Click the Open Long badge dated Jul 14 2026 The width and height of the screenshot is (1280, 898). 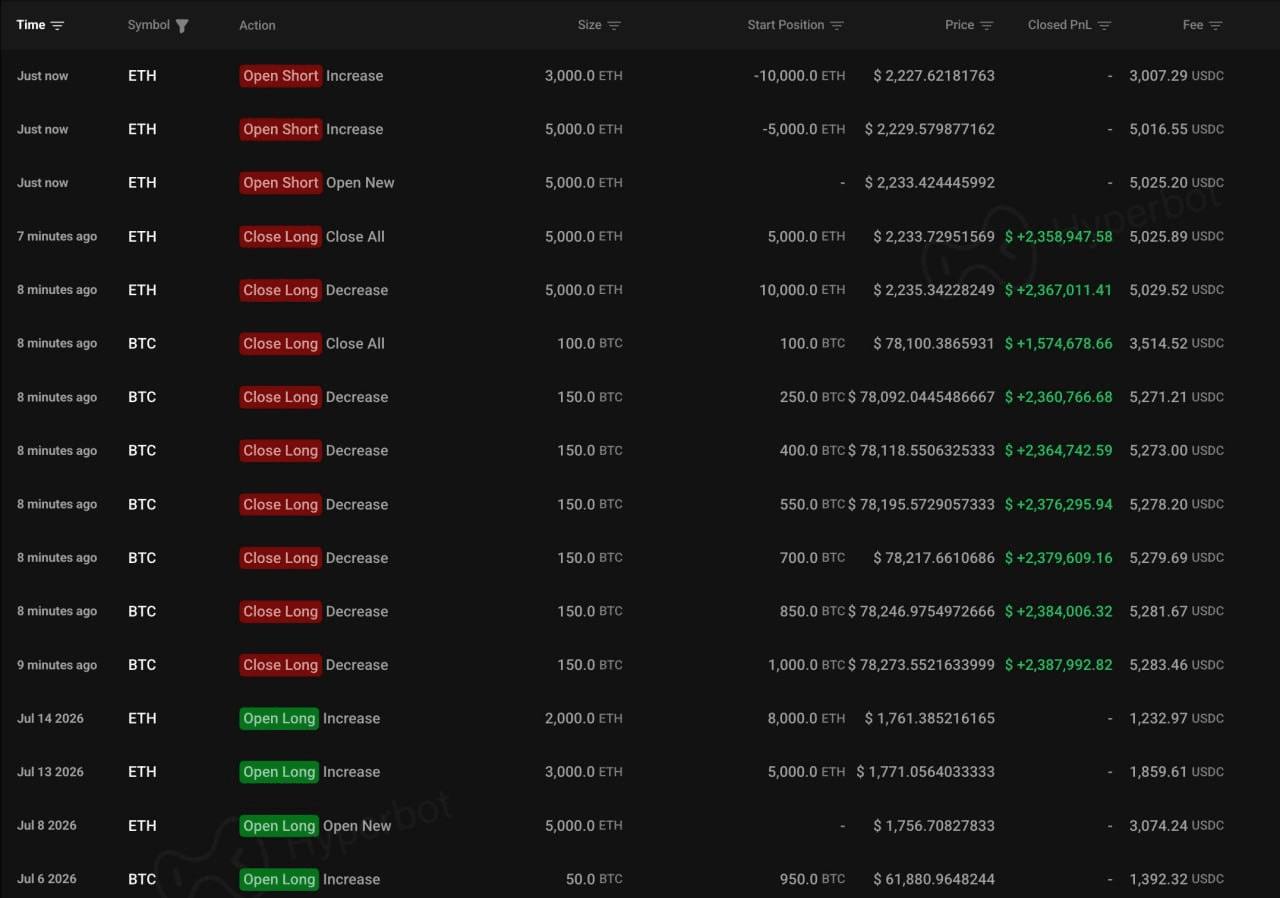pos(279,719)
